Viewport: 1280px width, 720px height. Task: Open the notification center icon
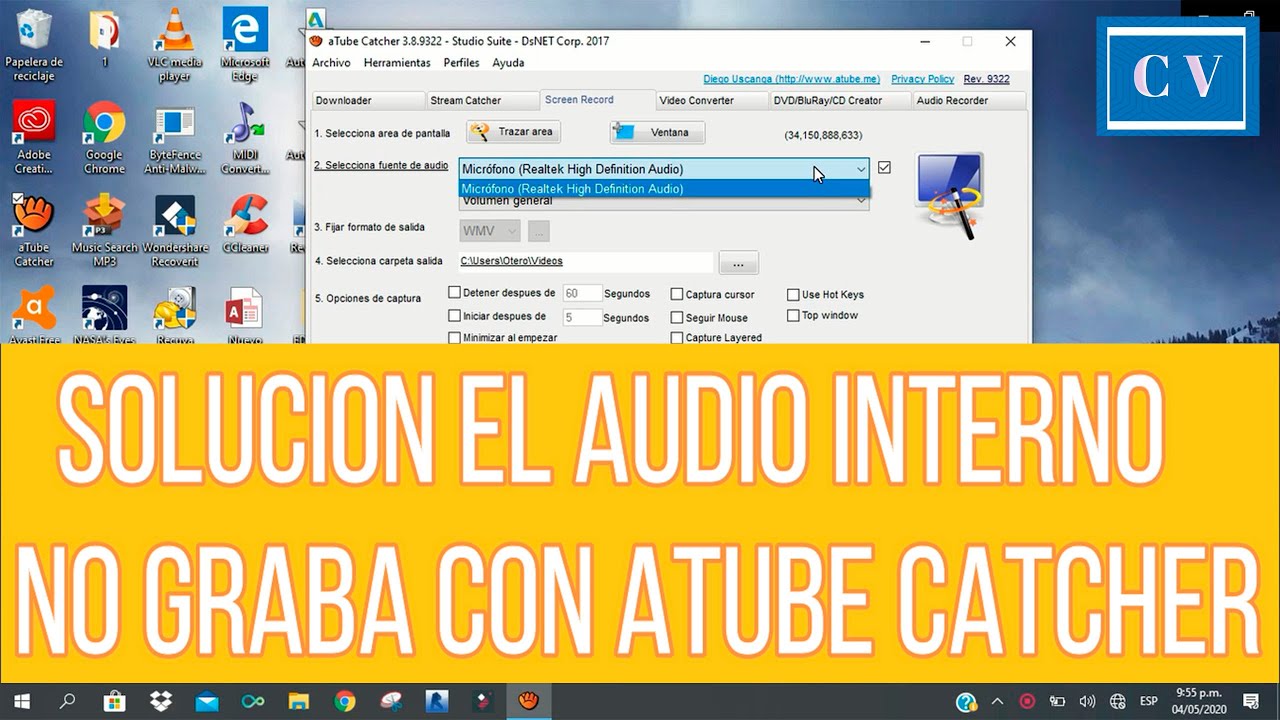point(1250,701)
